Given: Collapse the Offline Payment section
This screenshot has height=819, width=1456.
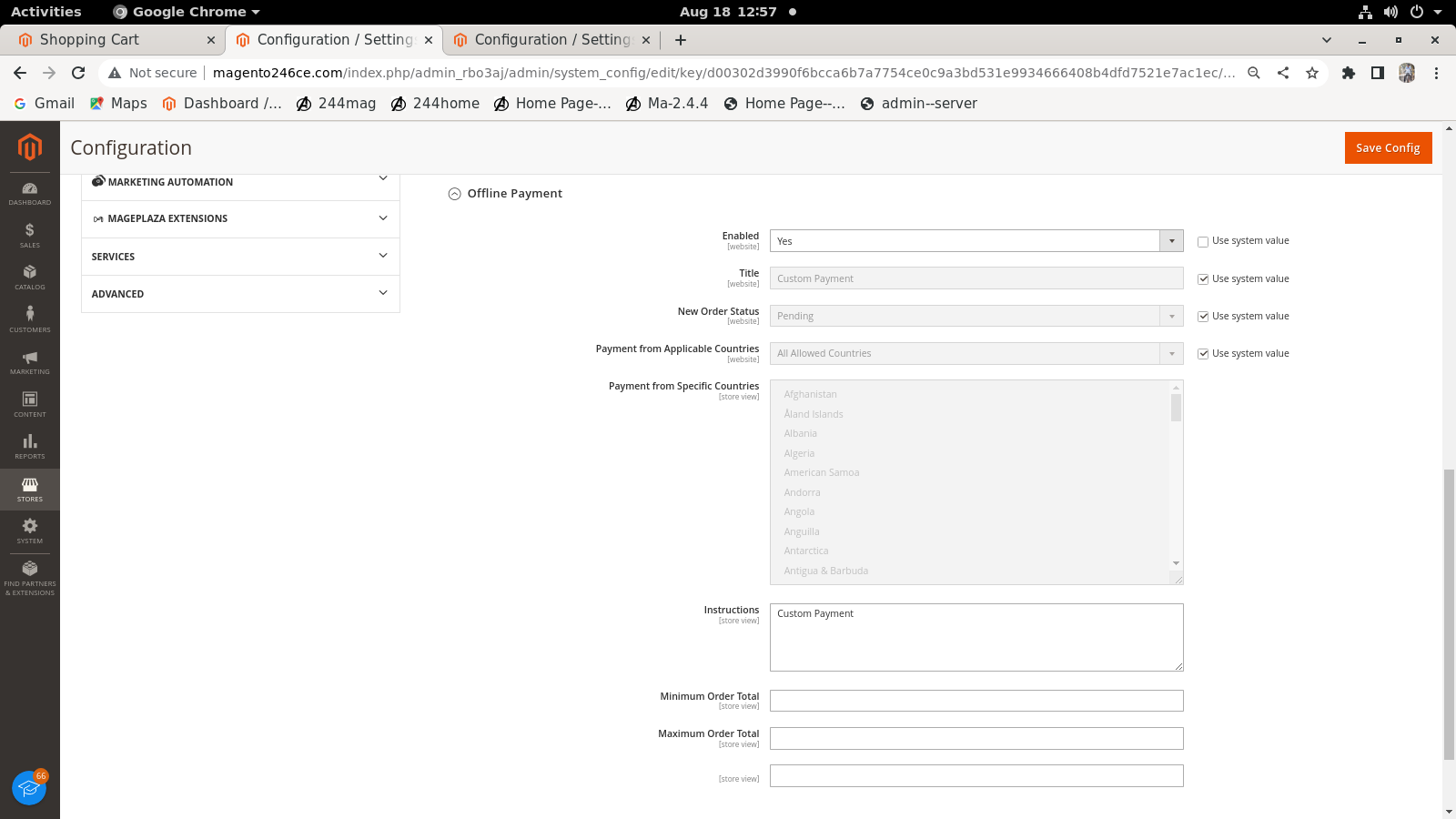Looking at the screenshot, I should tap(455, 193).
